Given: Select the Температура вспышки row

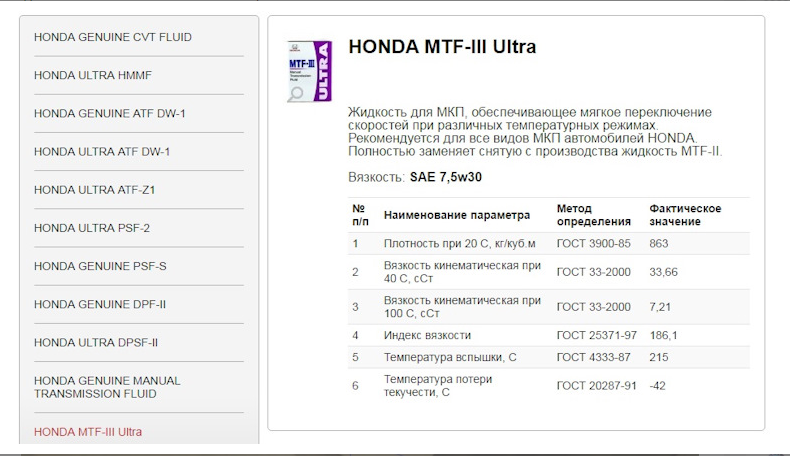Looking at the screenshot, I should (549, 357).
